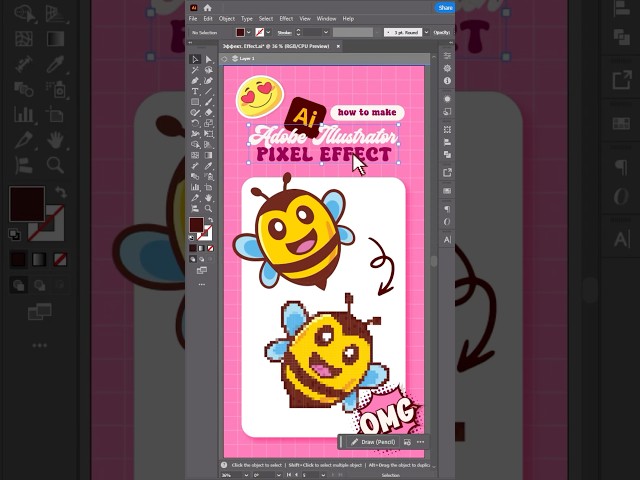The image size is (640, 480).
Task: Select the Symbol Sprayer tool
Action: pyautogui.click(x=209, y=176)
